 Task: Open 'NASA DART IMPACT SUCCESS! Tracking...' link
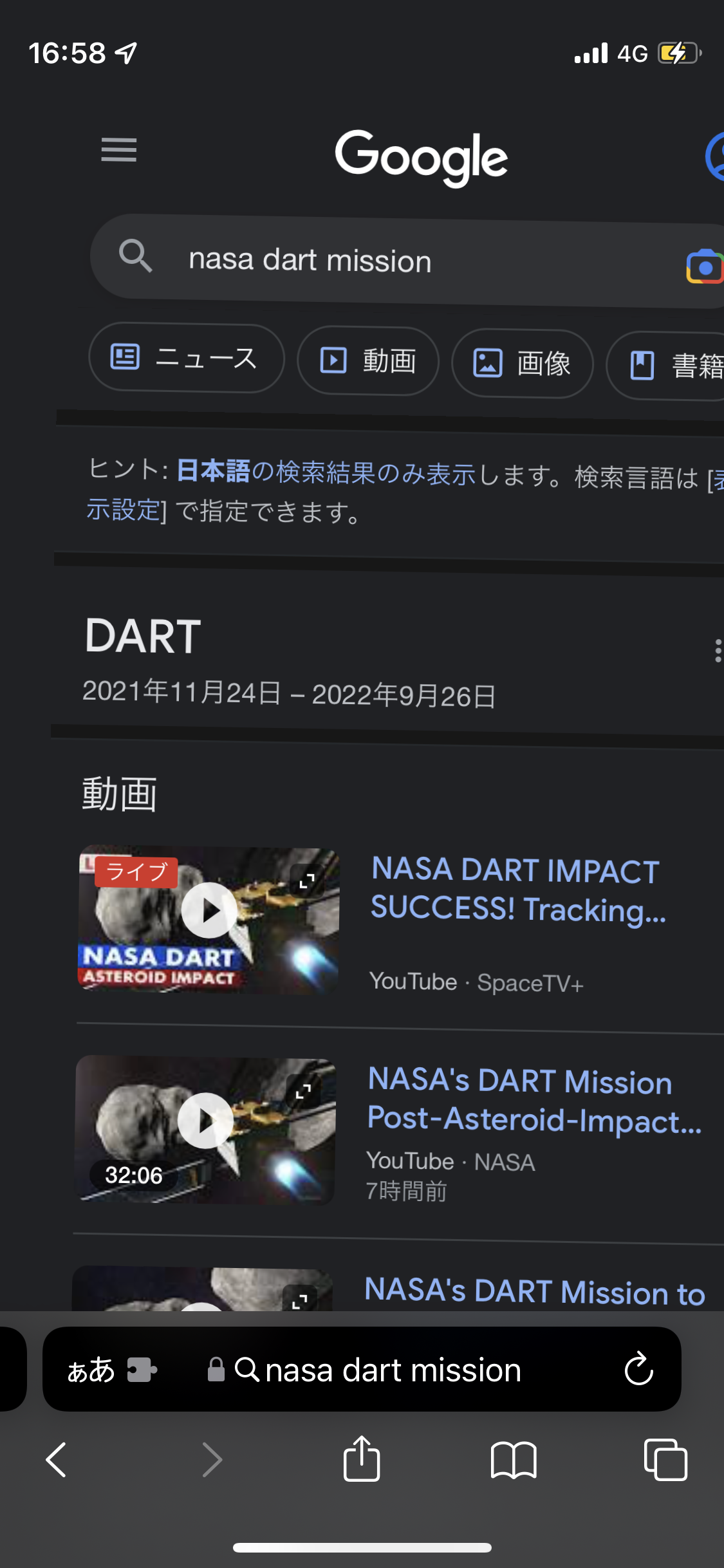[x=519, y=890]
